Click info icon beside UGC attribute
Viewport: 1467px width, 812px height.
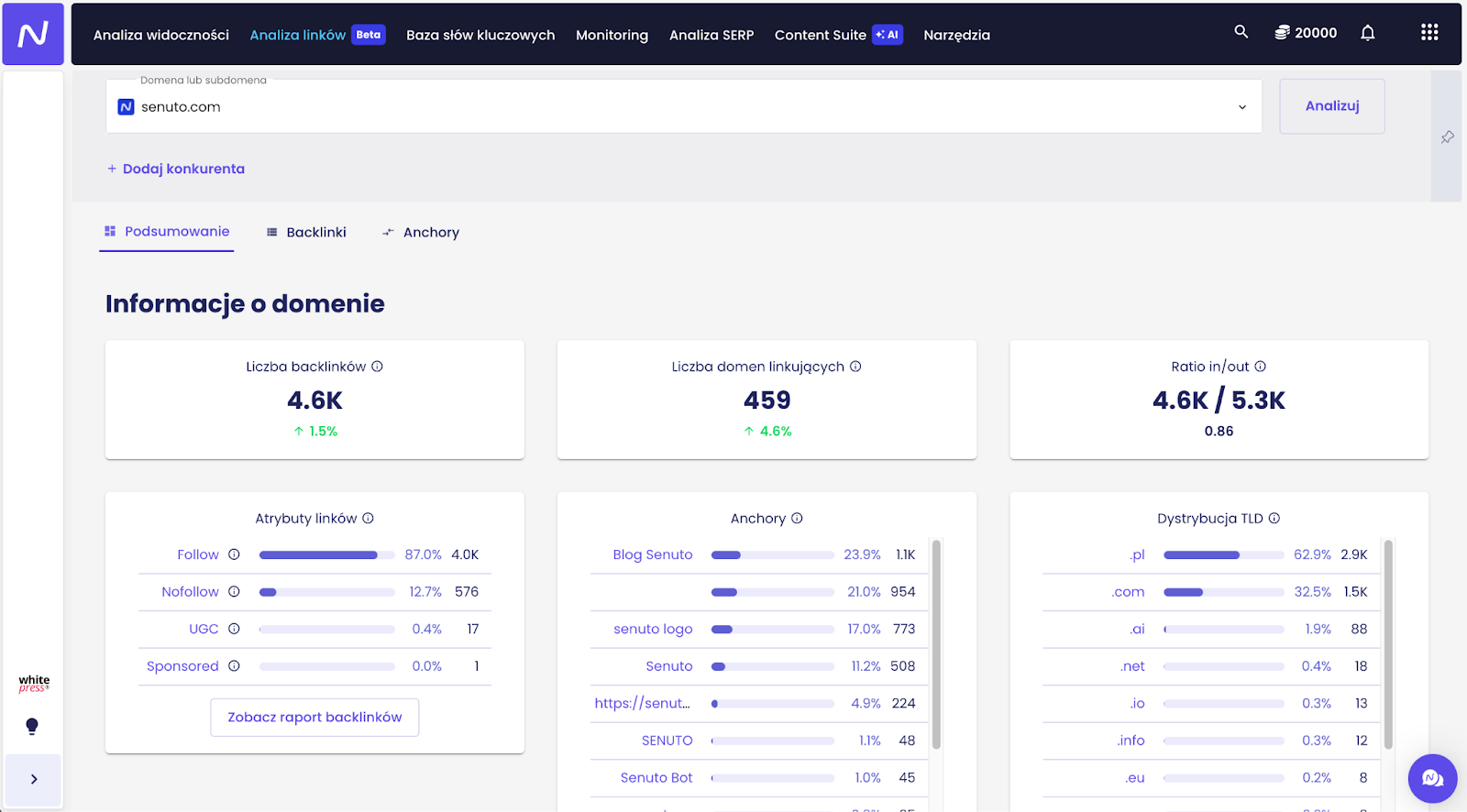point(234,629)
